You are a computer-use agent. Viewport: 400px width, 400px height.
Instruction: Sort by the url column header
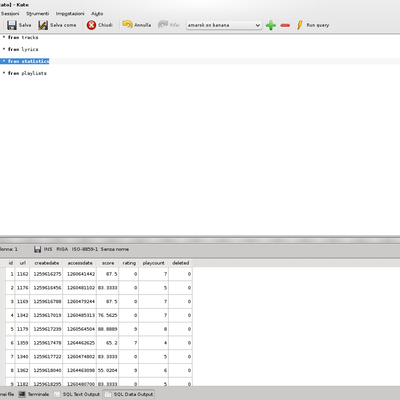[x=22, y=263]
